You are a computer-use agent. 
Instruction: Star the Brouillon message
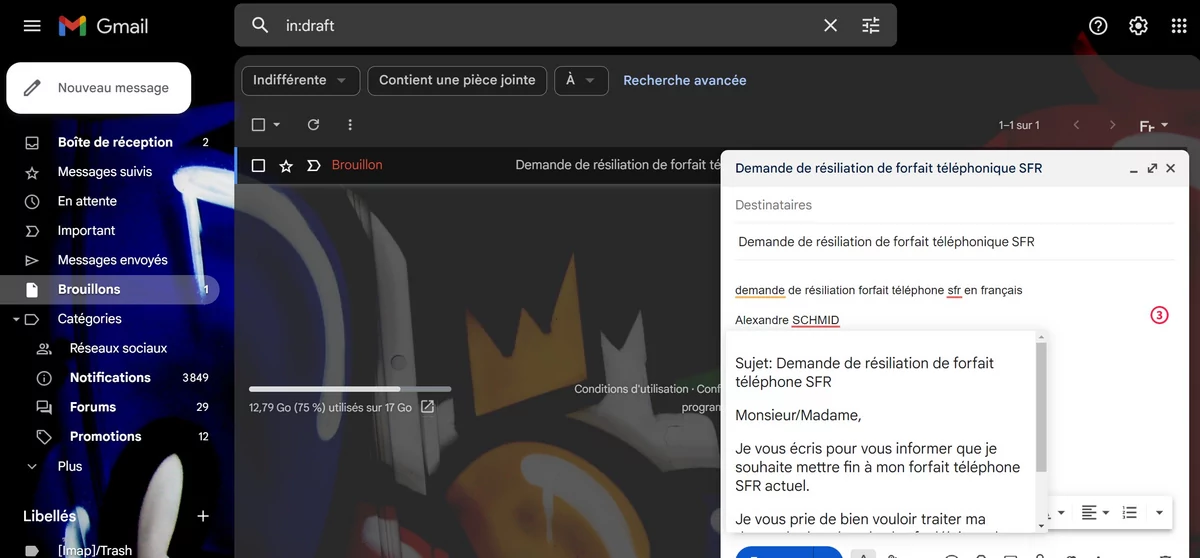[286, 165]
